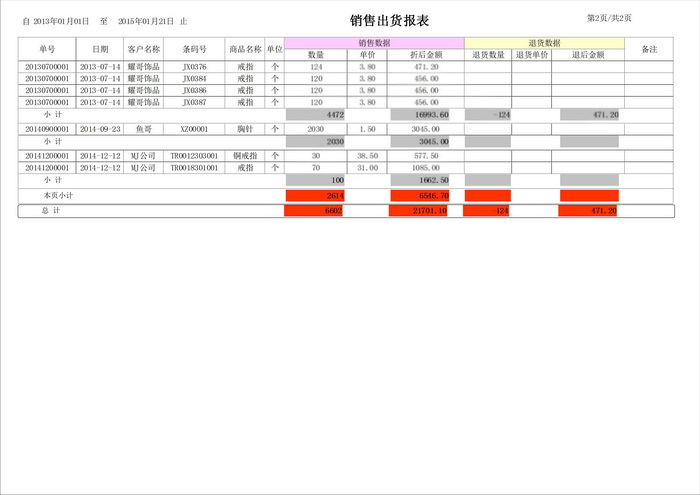The image size is (700, 495).
Task: Select barcode cell TR0012303001
Action: (x=194, y=156)
